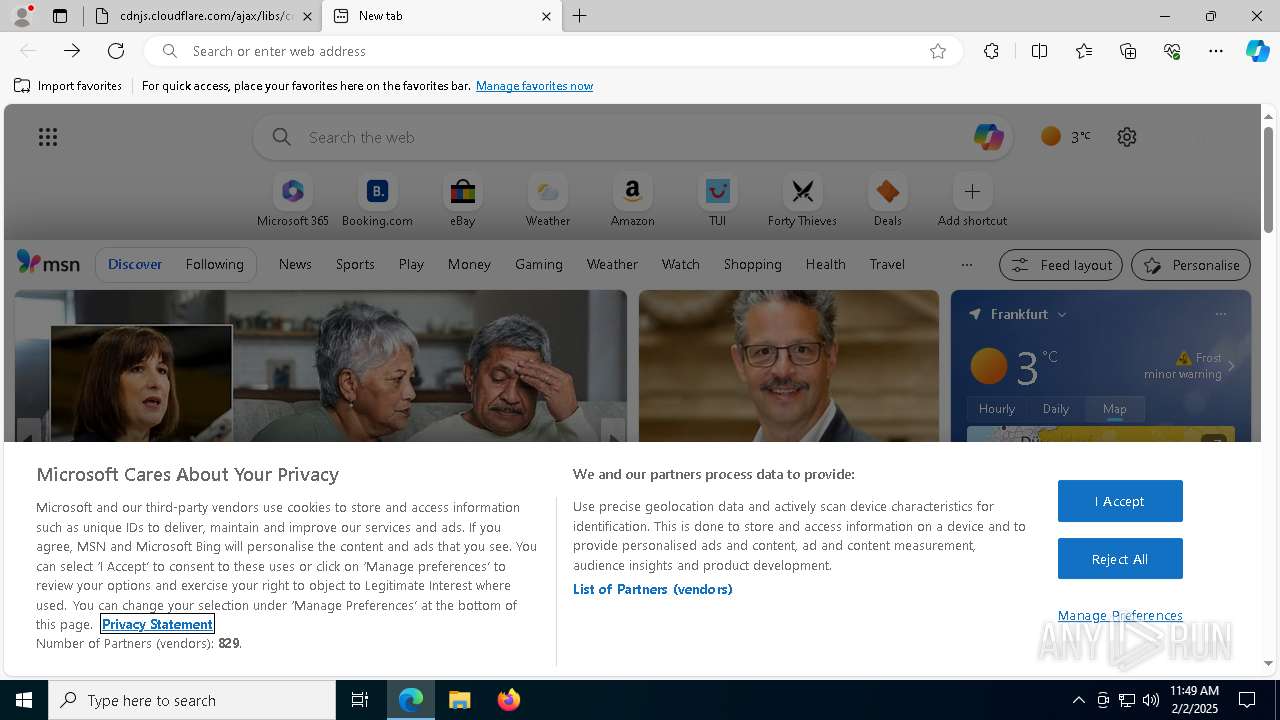Open Microsoft 365 shortcut
1280x720 pixels.
(293, 201)
